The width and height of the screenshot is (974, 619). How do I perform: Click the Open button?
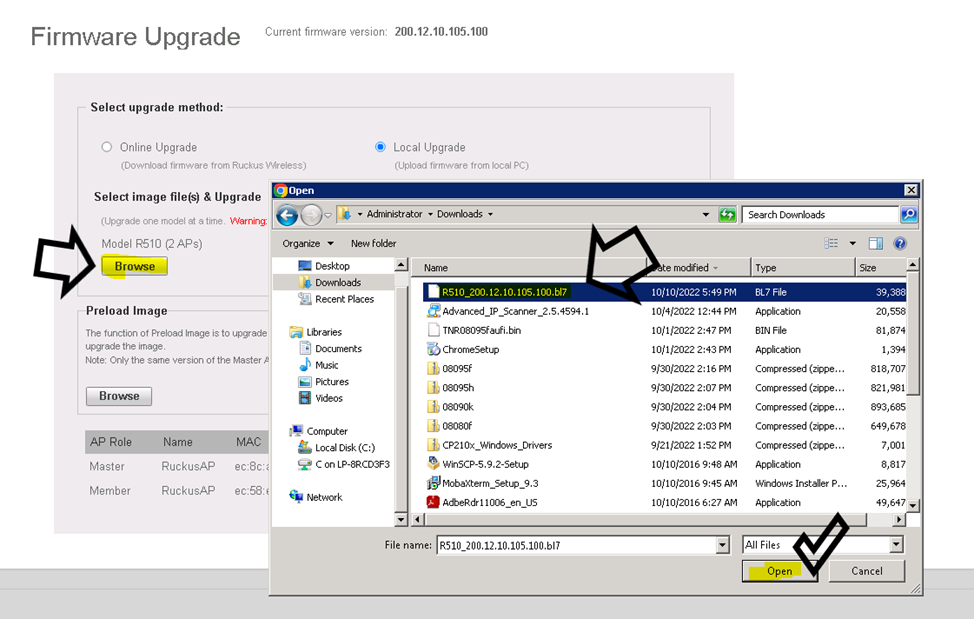(778, 571)
